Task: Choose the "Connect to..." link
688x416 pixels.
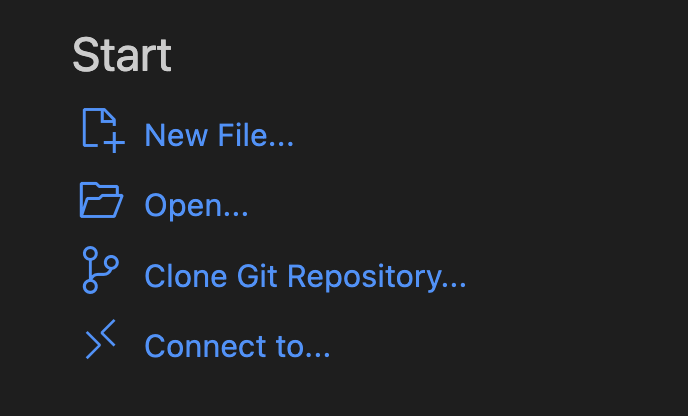Action: (x=237, y=346)
